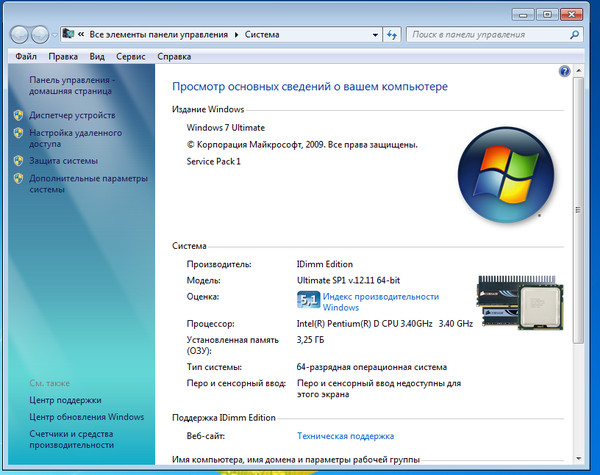The image size is (600, 475).
Task: Open 'Диспетчер устройств' link
Action: [x=72, y=115]
